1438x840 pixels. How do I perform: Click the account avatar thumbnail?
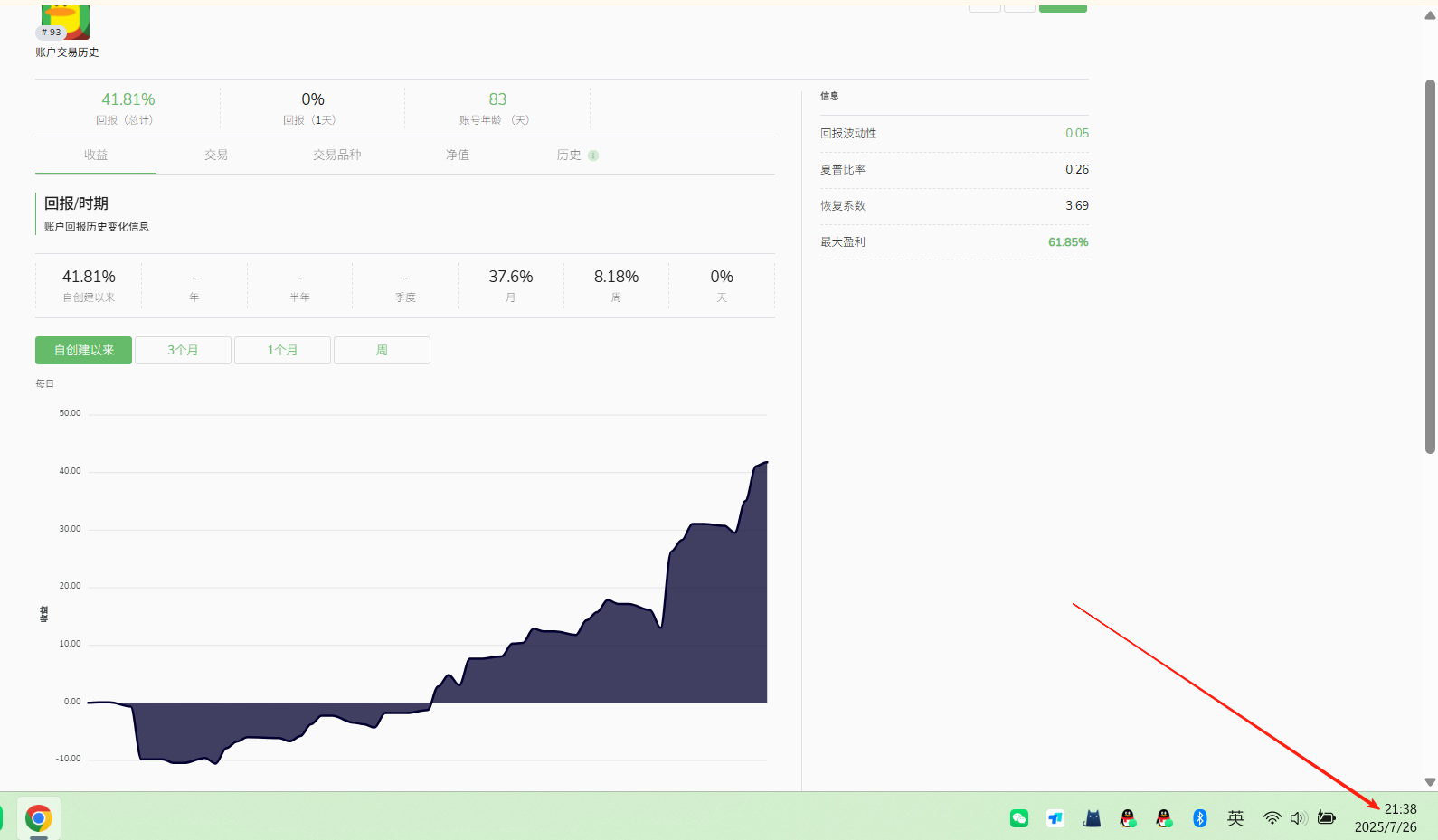[65, 22]
